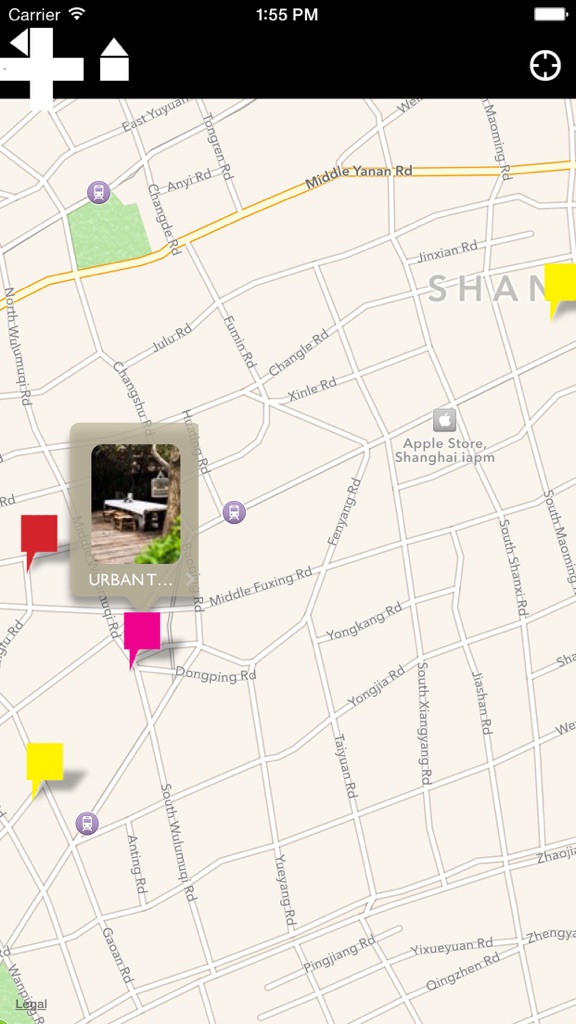
Task: Tap metro station icon near Gaoan Rd
Action: coord(87,823)
